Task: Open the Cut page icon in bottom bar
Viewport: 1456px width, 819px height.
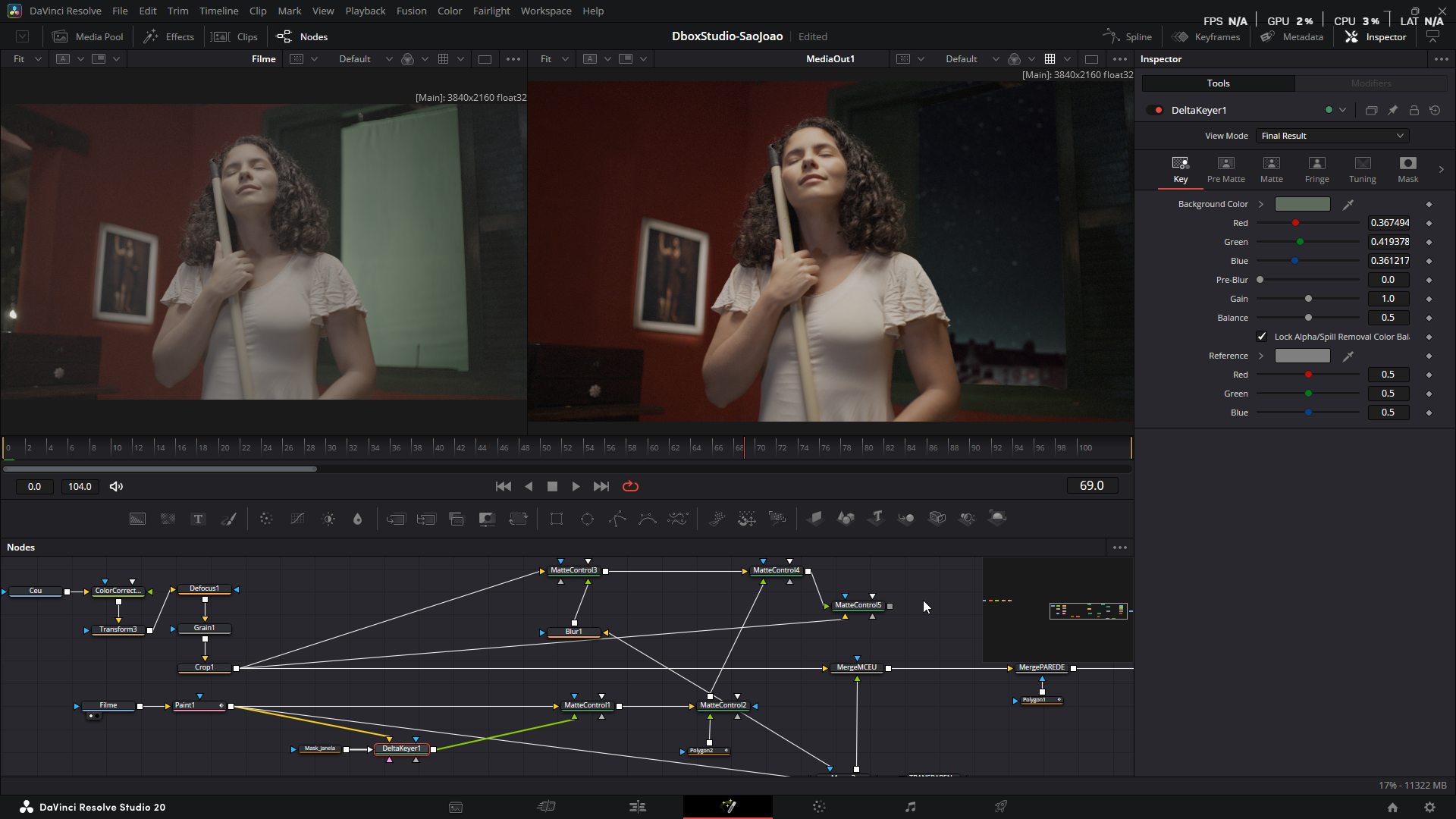Action: (x=547, y=807)
